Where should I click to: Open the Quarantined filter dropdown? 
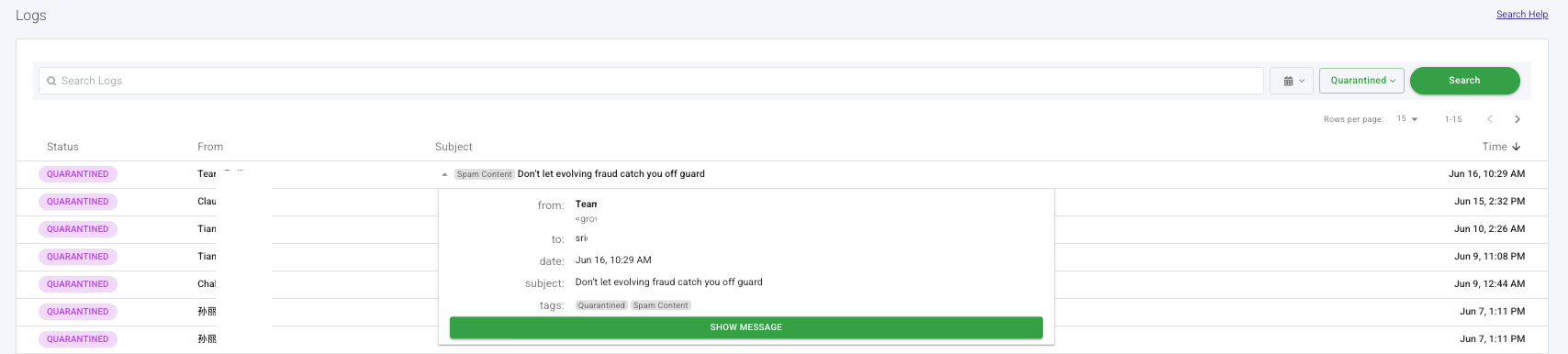tap(1362, 81)
